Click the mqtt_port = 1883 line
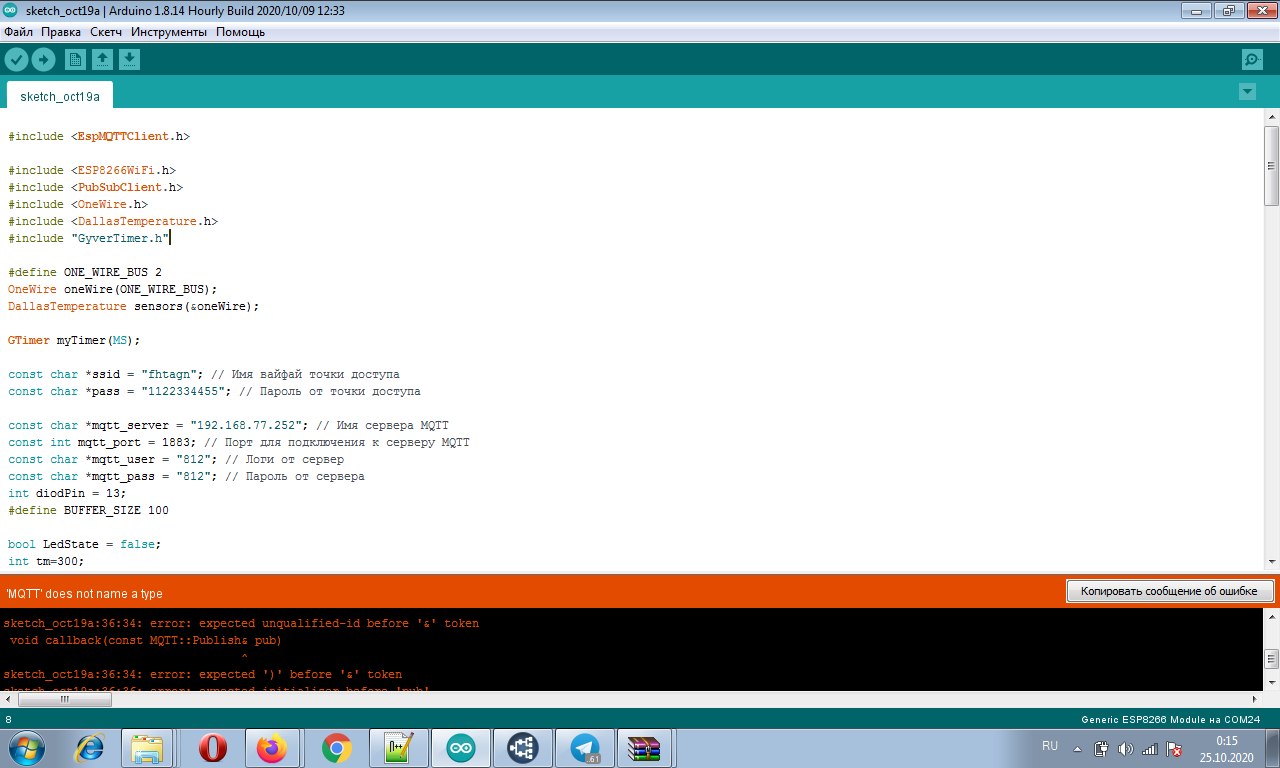 coord(239,442)
